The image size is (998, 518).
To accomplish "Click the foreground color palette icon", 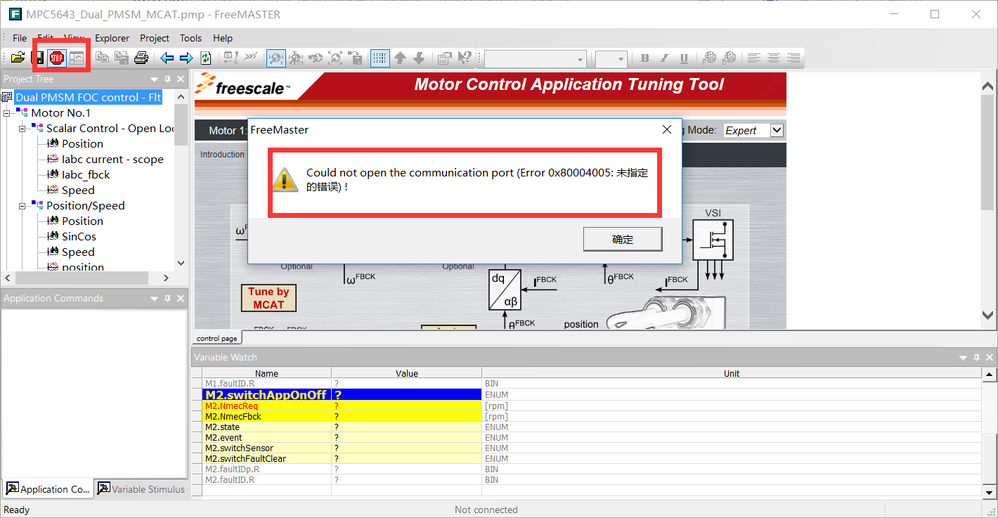I will pyautogui.click(x=709, y=58).
